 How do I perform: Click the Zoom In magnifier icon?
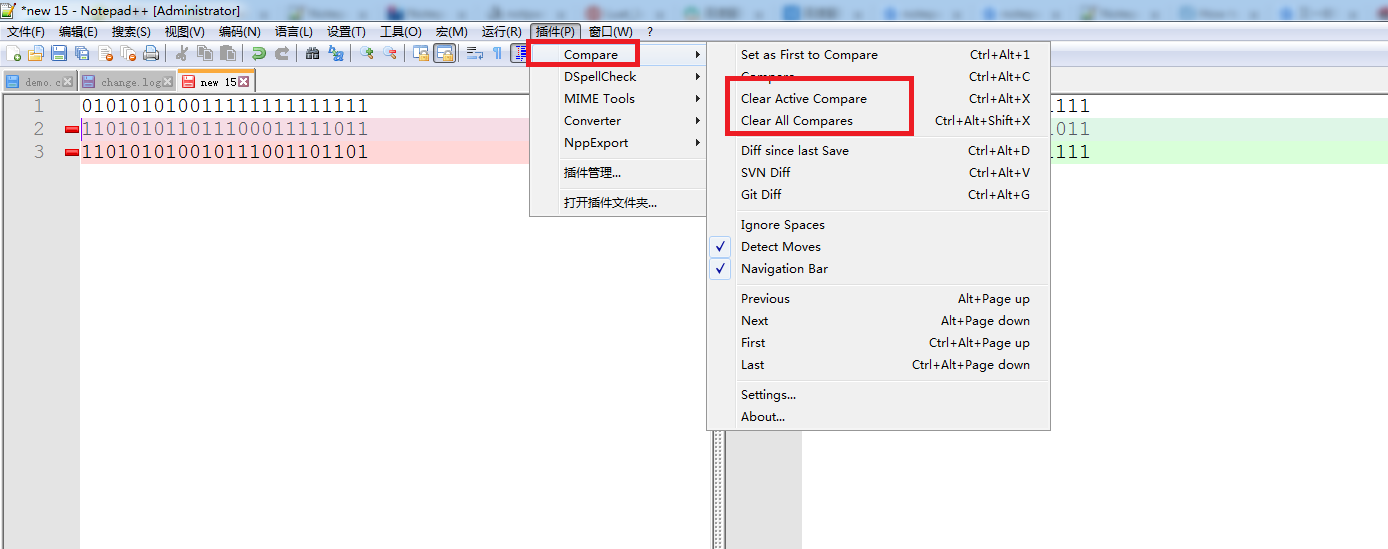pyautogui.click(x=367, y=53)
